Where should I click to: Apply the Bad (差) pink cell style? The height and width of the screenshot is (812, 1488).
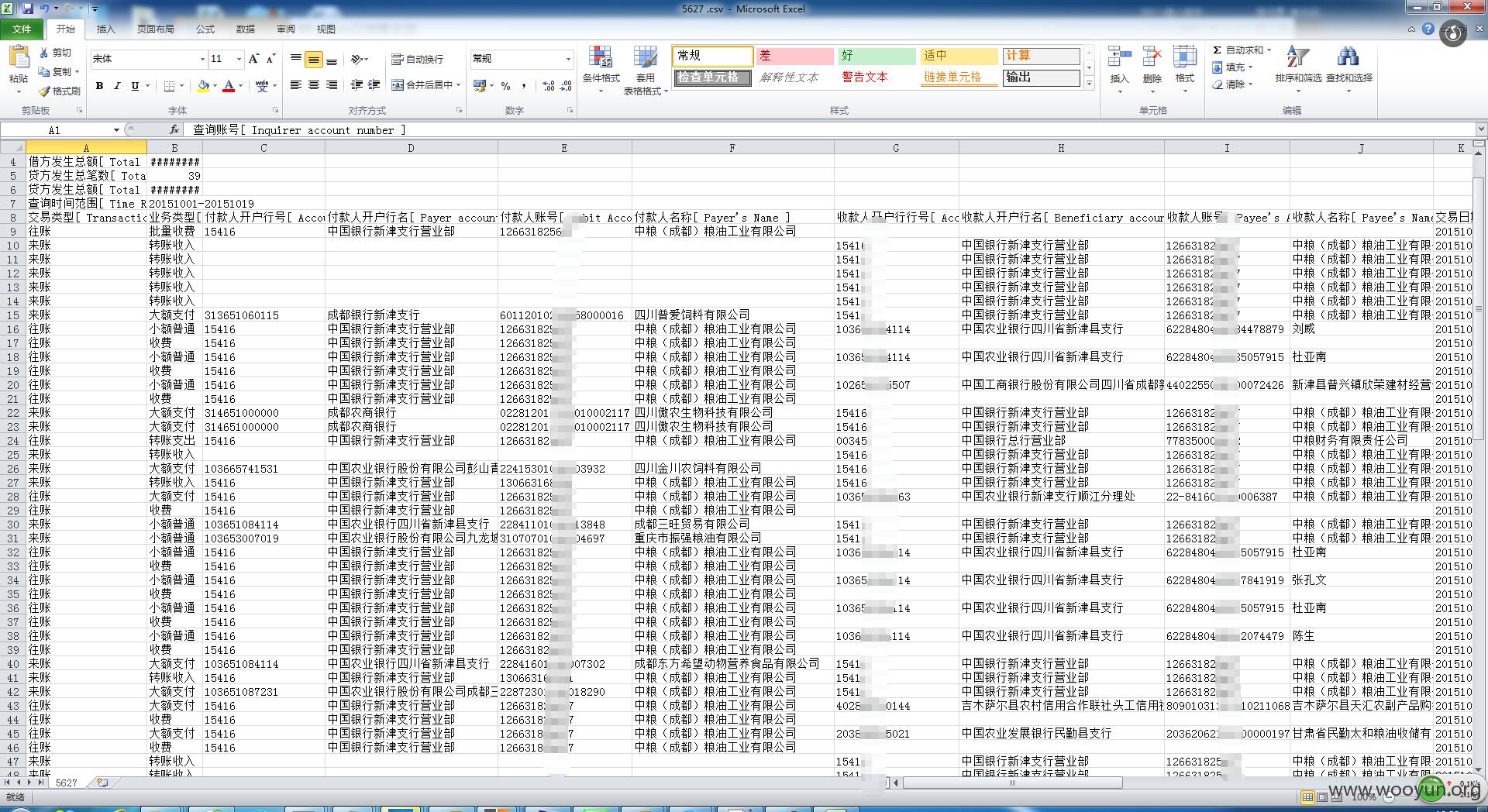(x=795, y=56)
